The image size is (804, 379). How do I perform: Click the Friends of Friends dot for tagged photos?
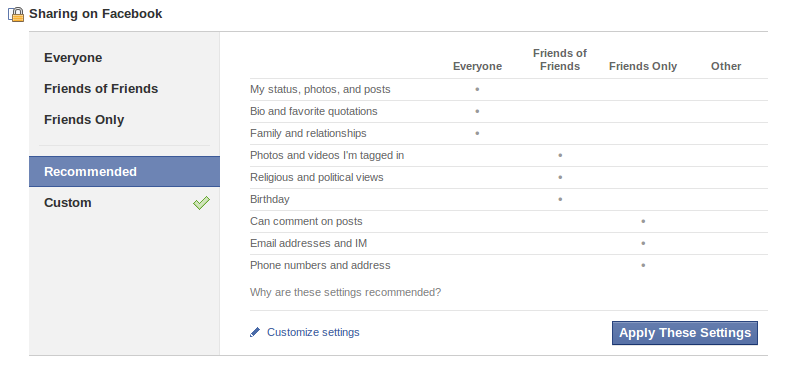tap(560, 155)
